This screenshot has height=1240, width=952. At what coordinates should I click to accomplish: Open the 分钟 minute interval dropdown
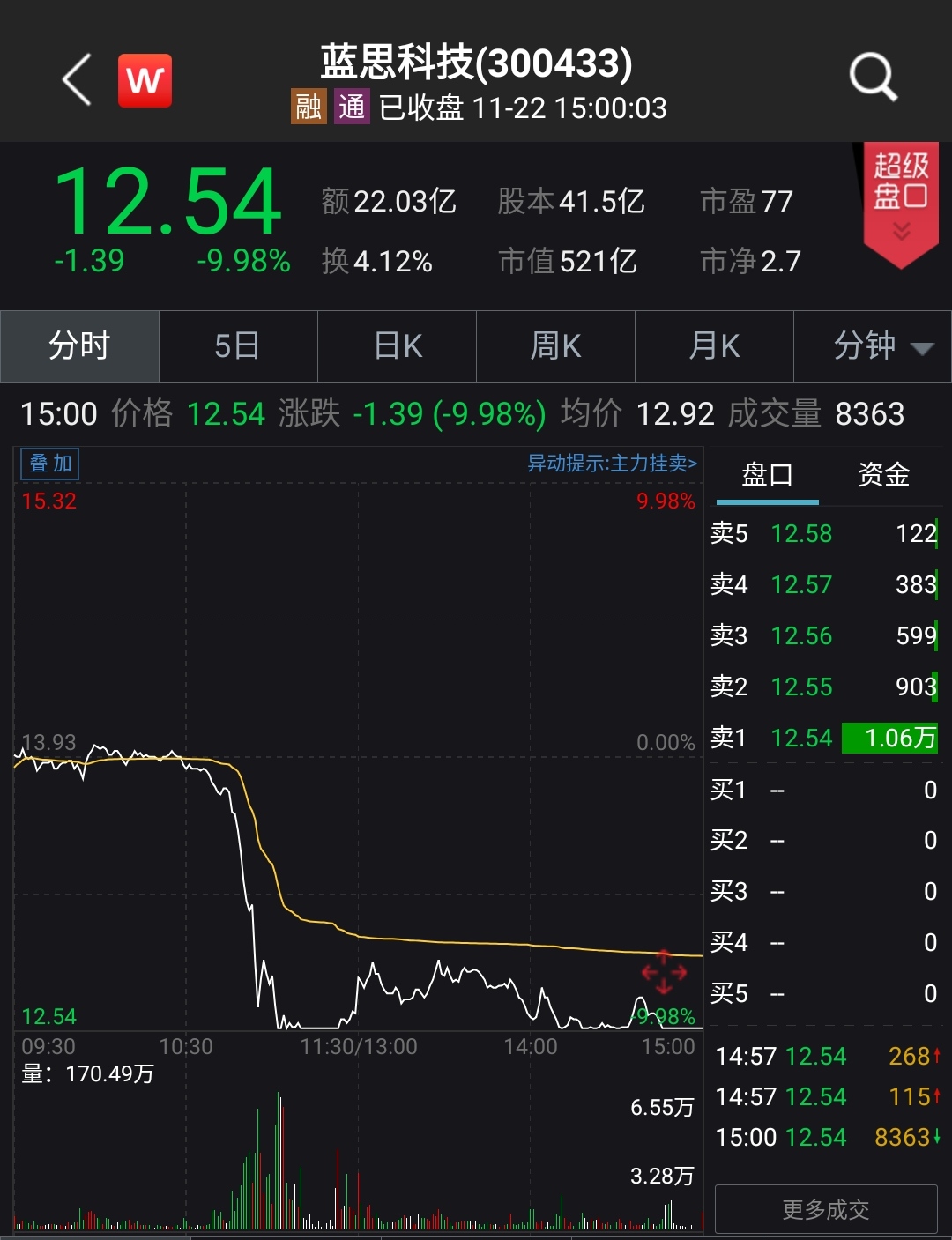(873, 346)
